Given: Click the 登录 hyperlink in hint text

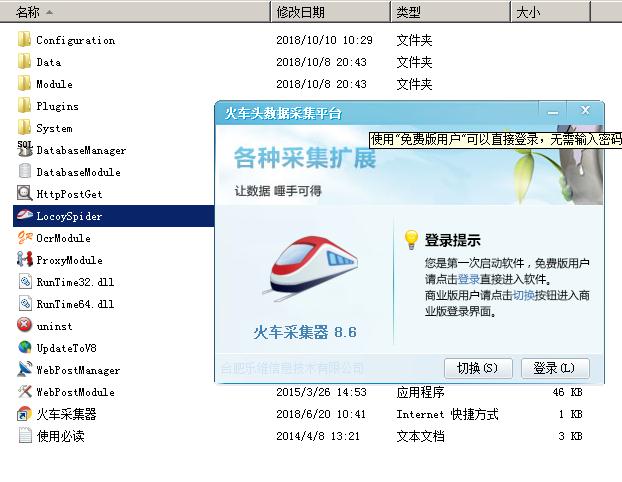Looking at the screenshot, I should pos(469,280).
